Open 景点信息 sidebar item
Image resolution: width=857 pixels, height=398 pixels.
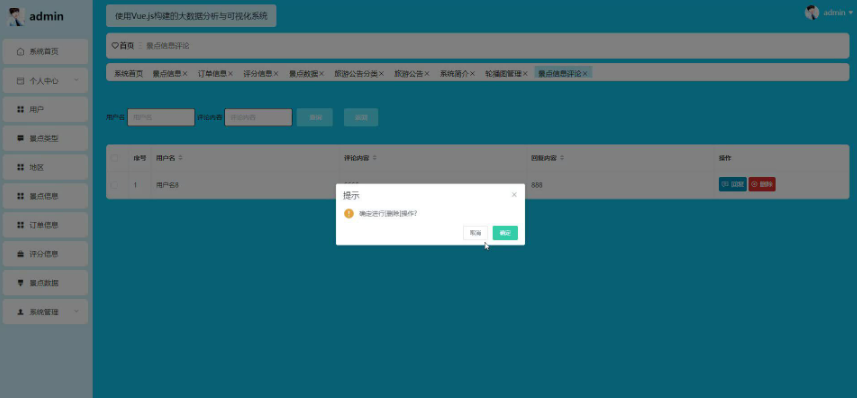tap(45, 196)
